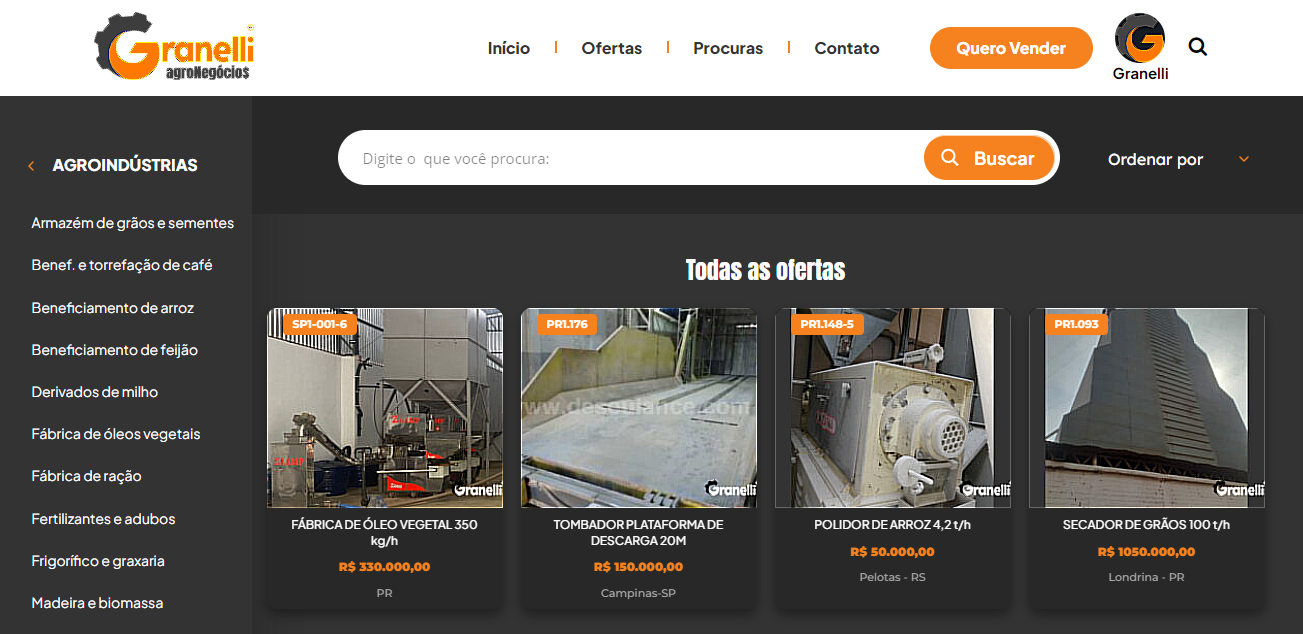
Task: Click the orange Buscar button
Action: click(x=989, y=158)
